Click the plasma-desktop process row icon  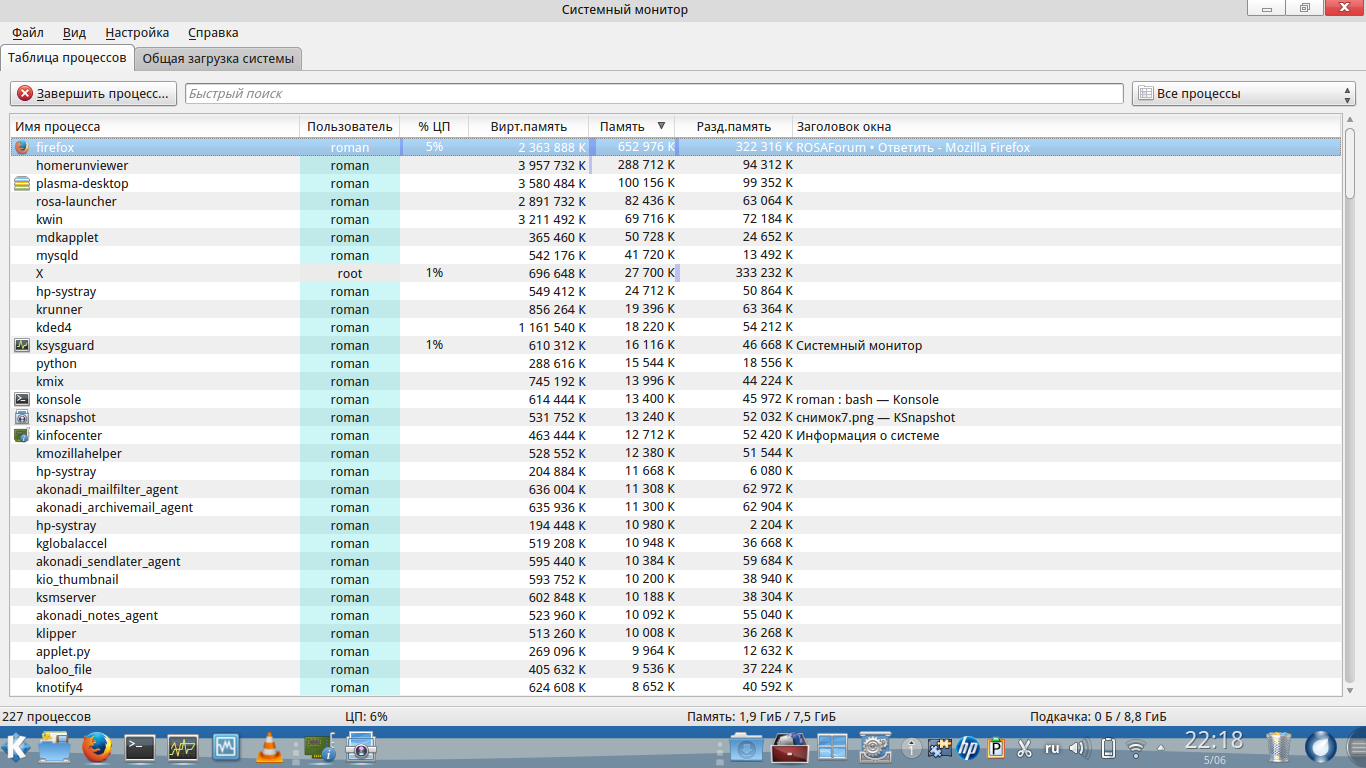[22, 183]
